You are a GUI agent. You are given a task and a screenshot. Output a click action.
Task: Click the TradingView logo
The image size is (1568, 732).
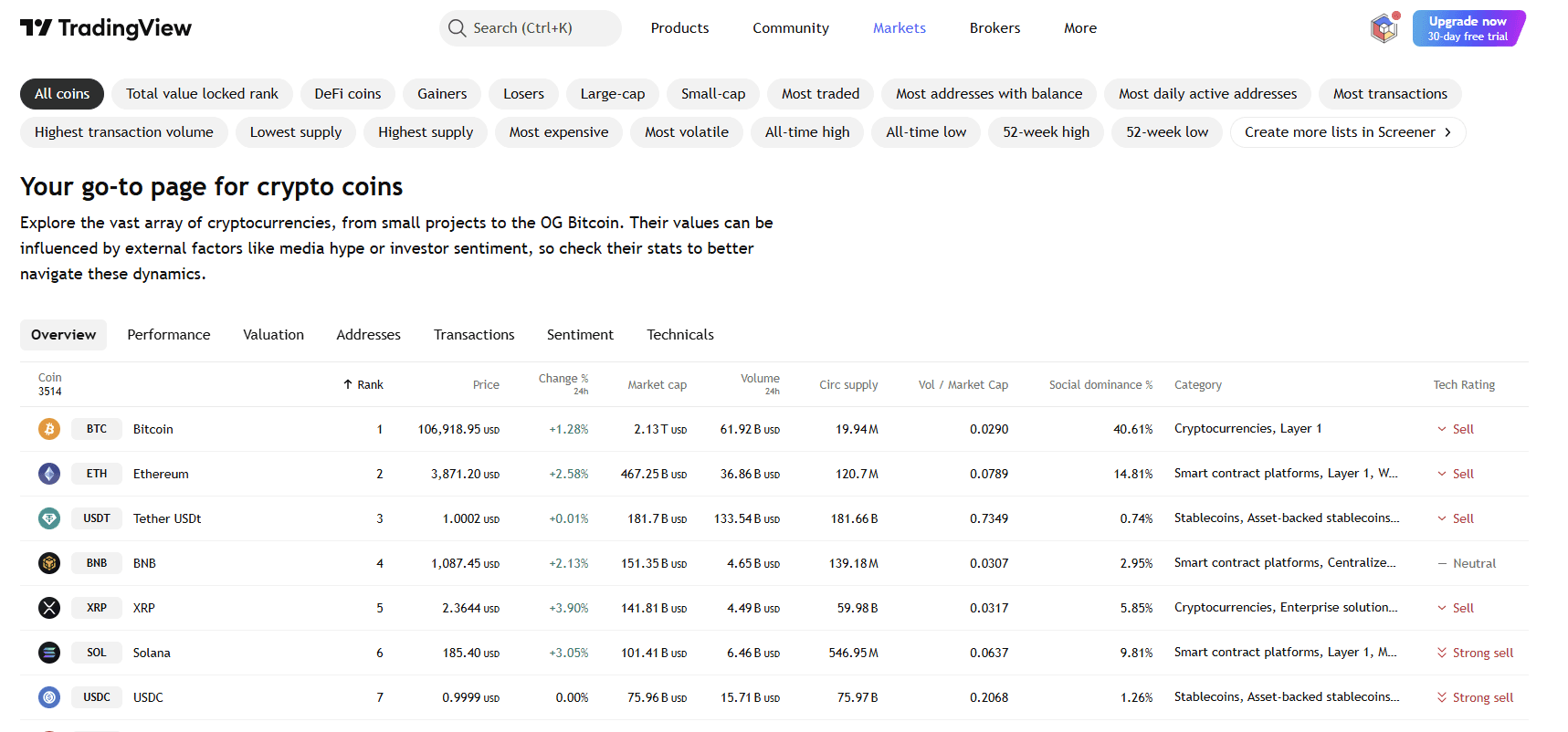(106, 28)
